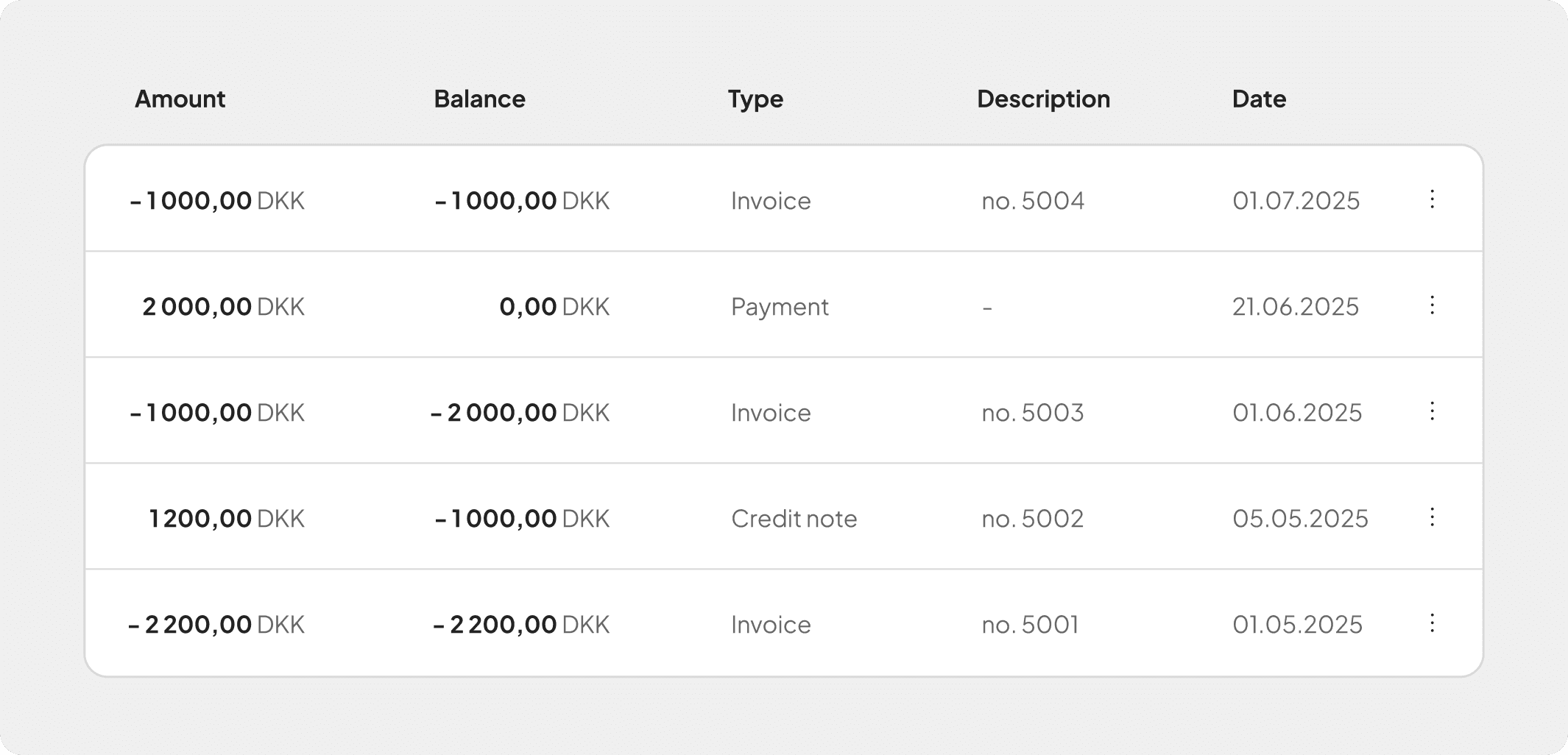The image size is (1568, 755).
Task: Click the three-dot icon for invoice no. 5001
Action: [x=1432, y=623]
